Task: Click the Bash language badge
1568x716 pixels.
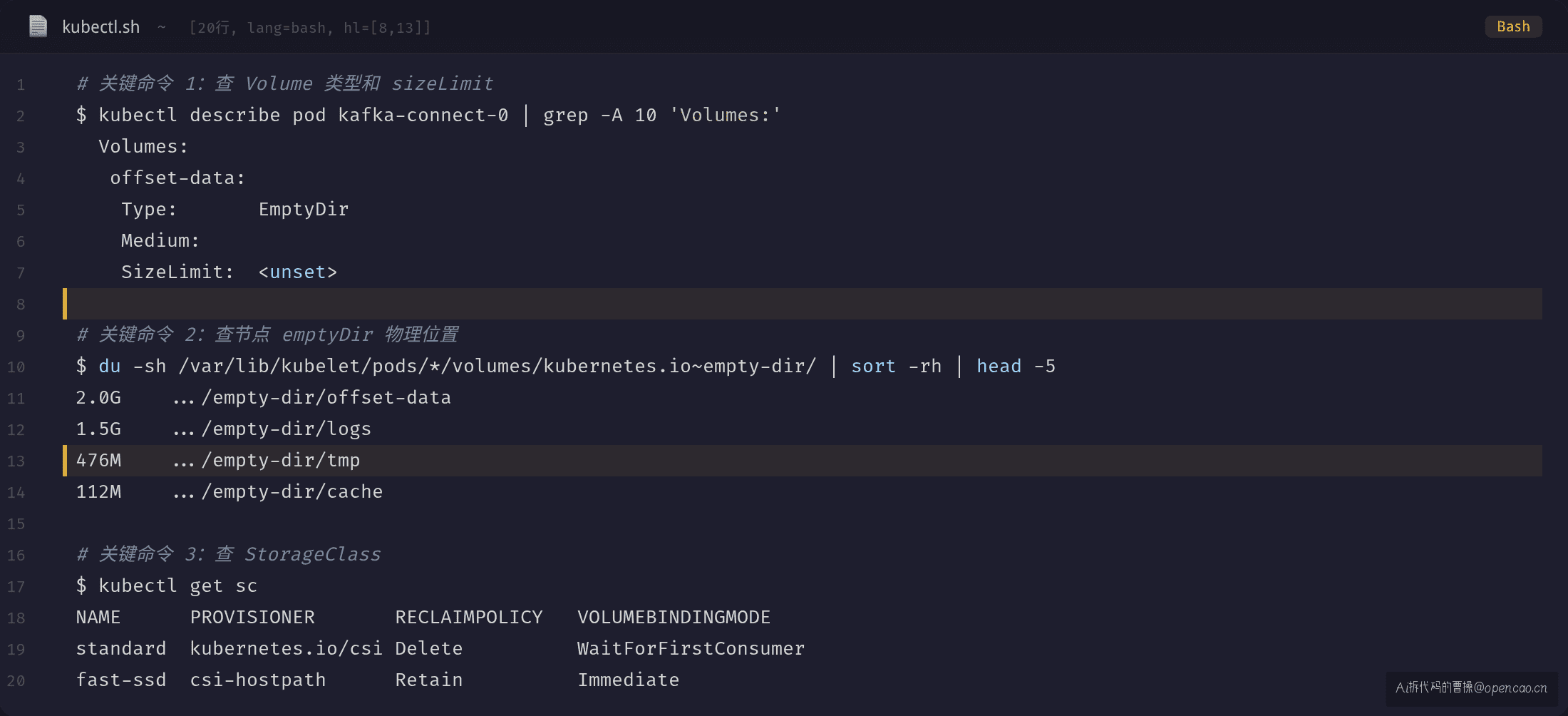Action: (1513, 26)
